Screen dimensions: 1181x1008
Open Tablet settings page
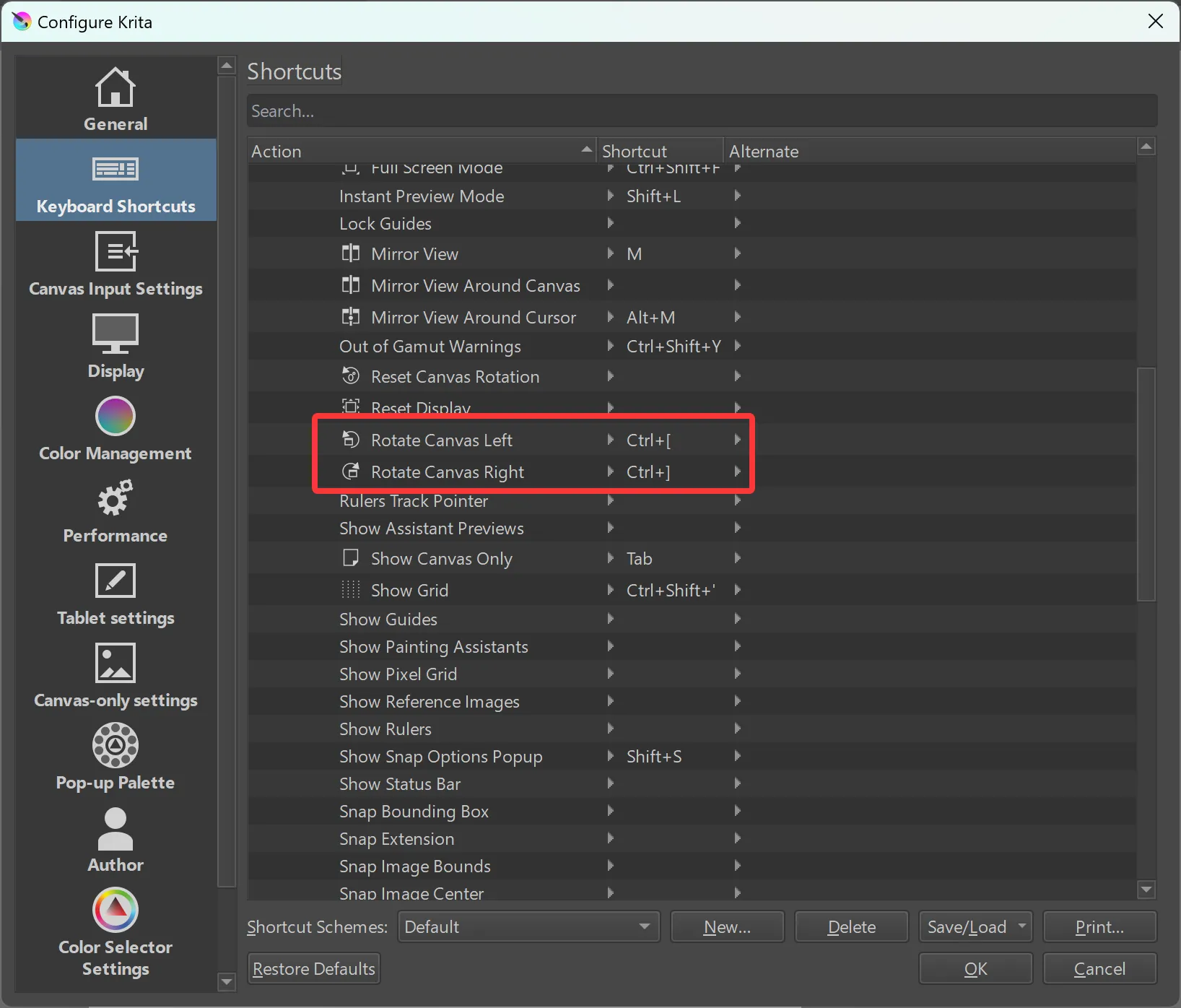click(116, 593)
